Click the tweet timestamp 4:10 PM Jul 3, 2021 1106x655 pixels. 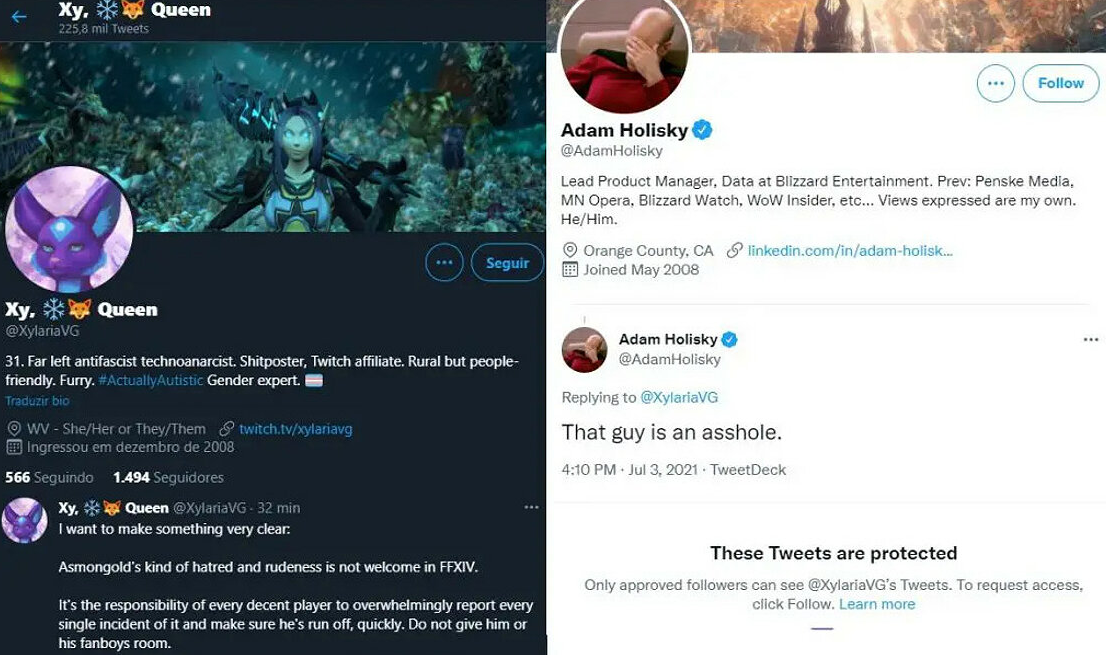pos(630,469)
